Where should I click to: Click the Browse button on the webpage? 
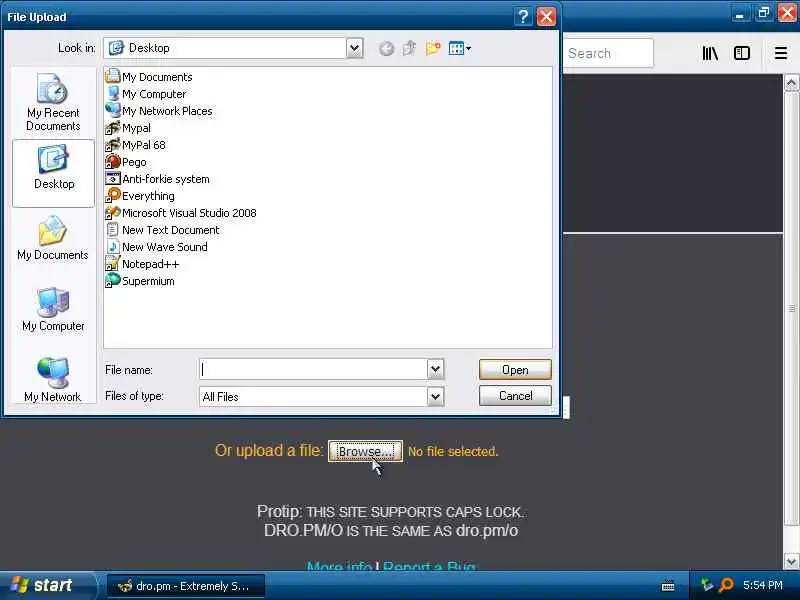tap(365, 451)
